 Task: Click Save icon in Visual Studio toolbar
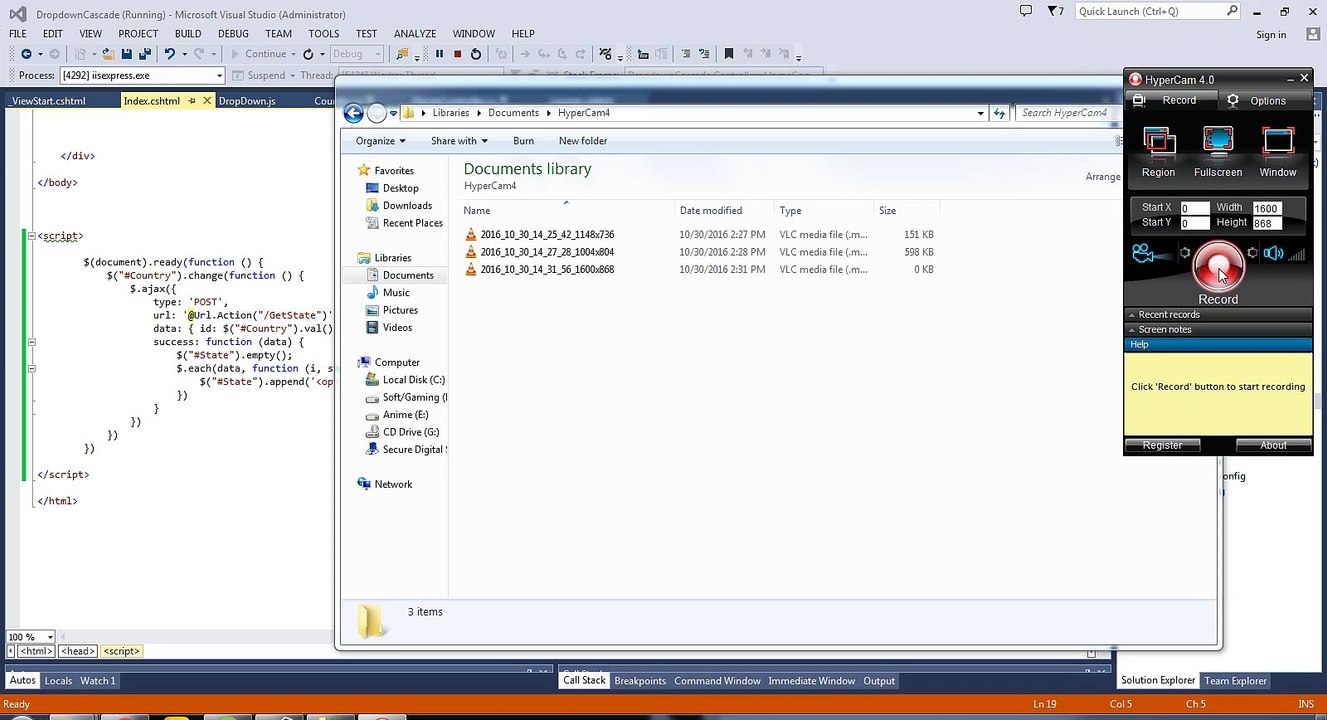coord(128,54)
